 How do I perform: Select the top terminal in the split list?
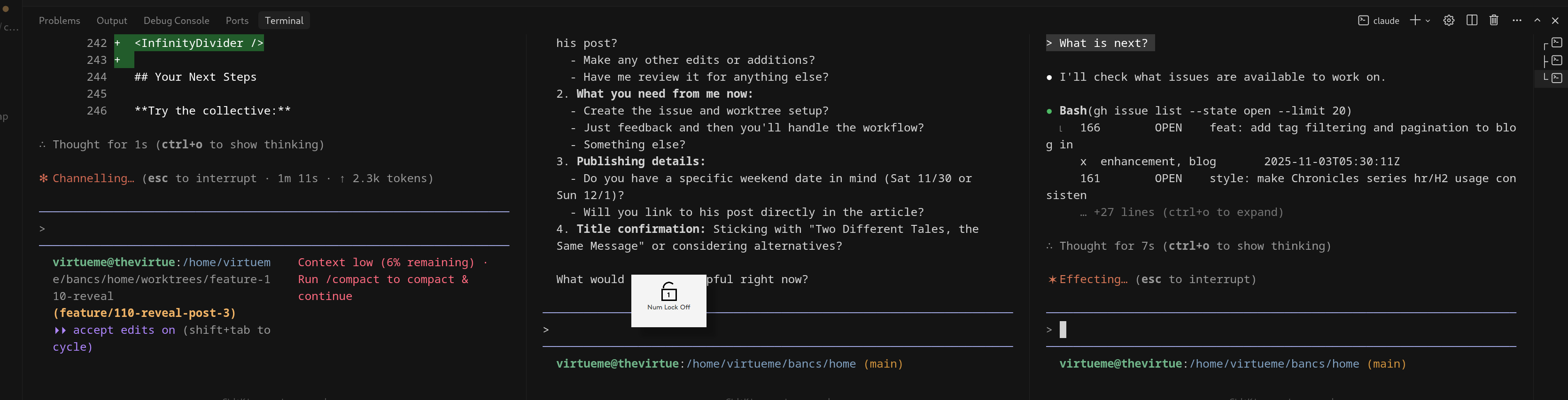click(x=1556, y=43)
